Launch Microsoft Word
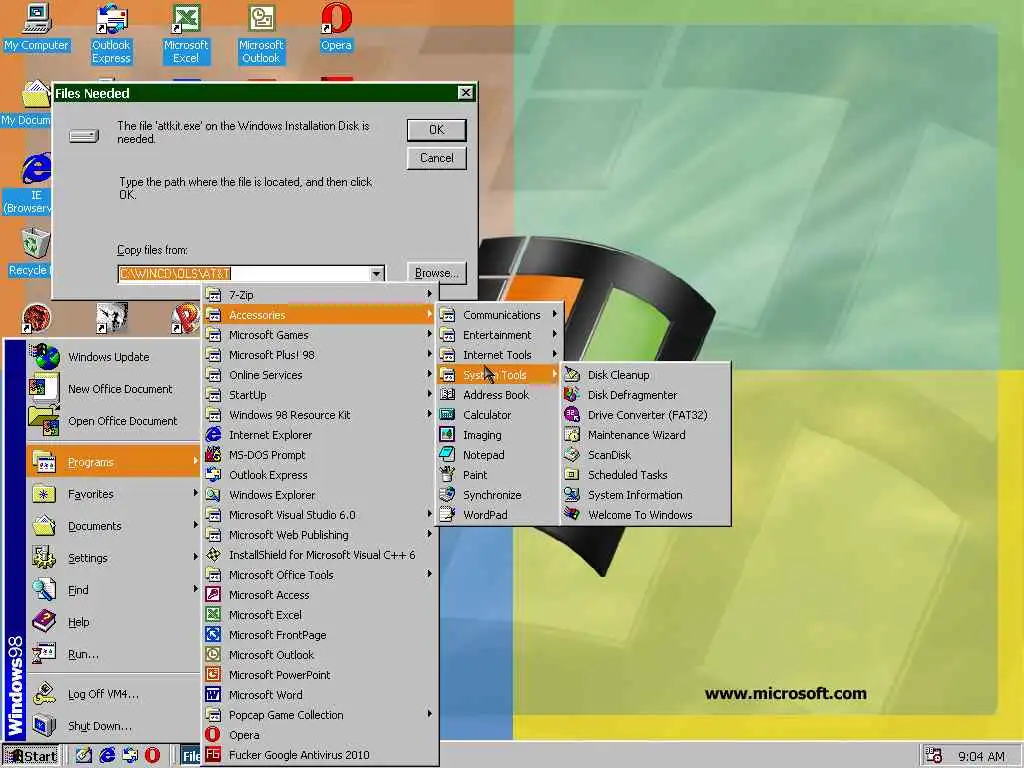The height and width of the screenshot is (768, 1024). coord(319,695)
